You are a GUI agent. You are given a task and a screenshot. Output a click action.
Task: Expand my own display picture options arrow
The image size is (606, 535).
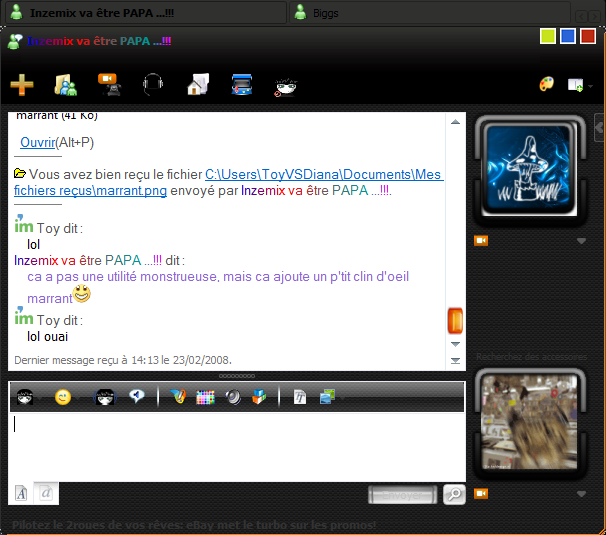point(581,494)
